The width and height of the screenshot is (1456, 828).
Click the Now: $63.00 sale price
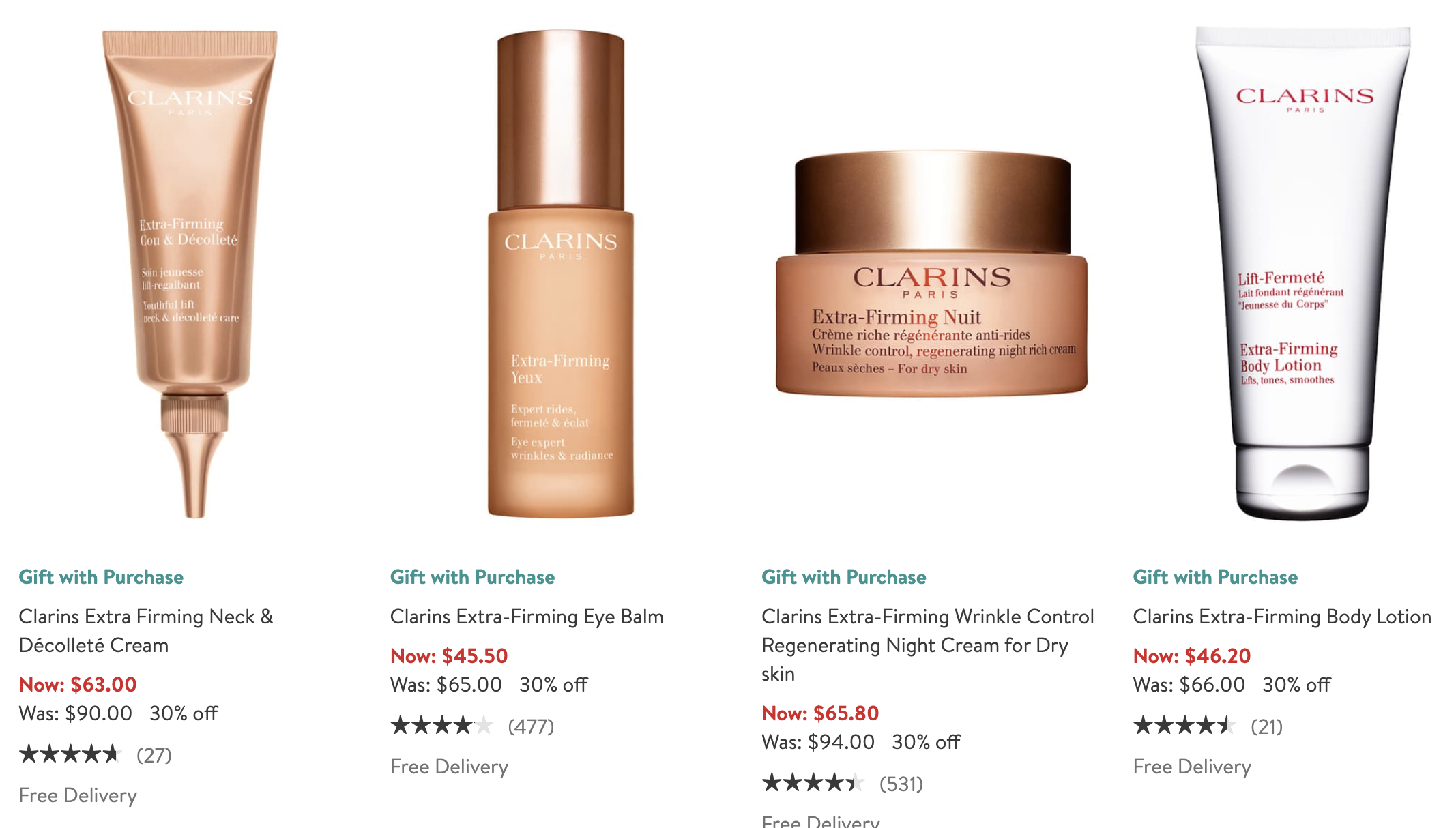coord(78,684)
